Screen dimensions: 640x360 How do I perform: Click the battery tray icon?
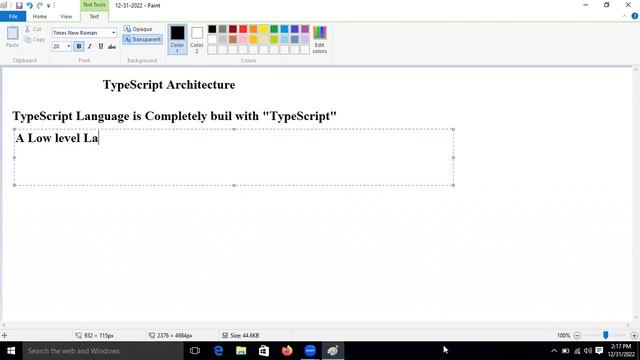pos(566,351)
